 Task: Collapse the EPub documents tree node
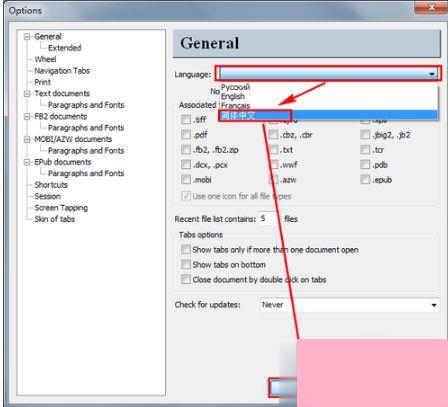point(27,162)
